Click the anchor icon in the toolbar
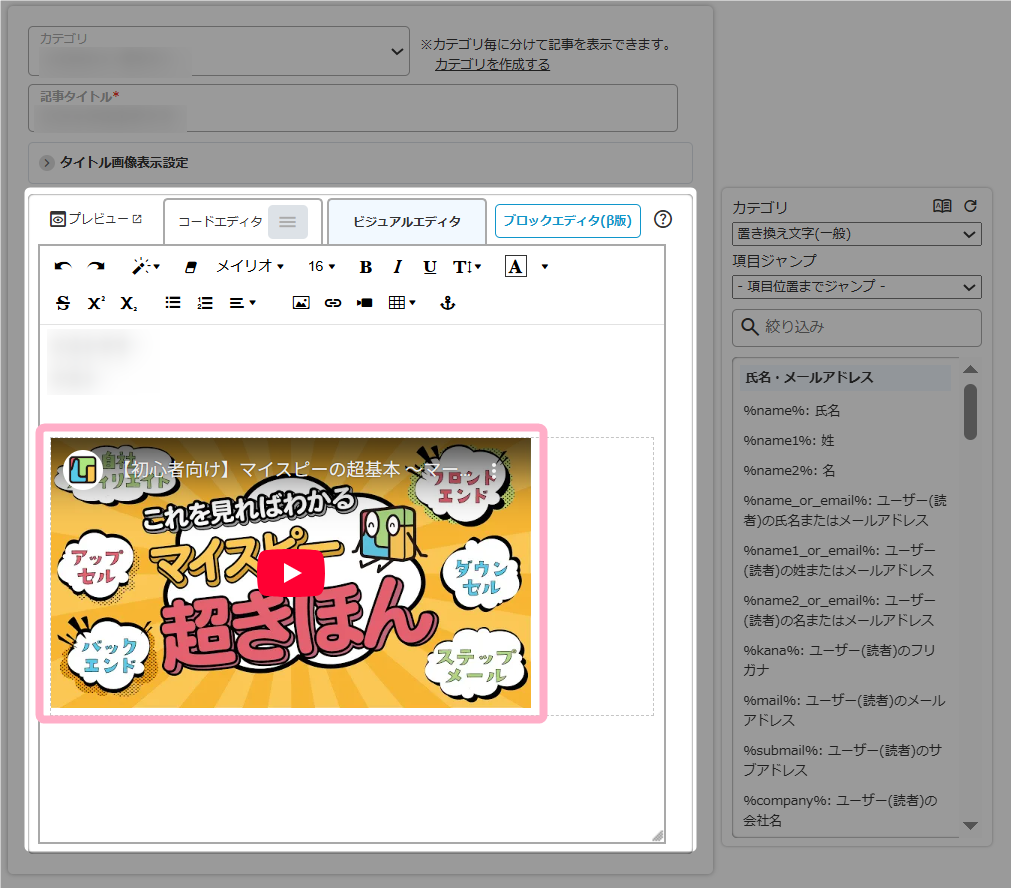The width and height of the screenshot is (1011, 888). 448,303
